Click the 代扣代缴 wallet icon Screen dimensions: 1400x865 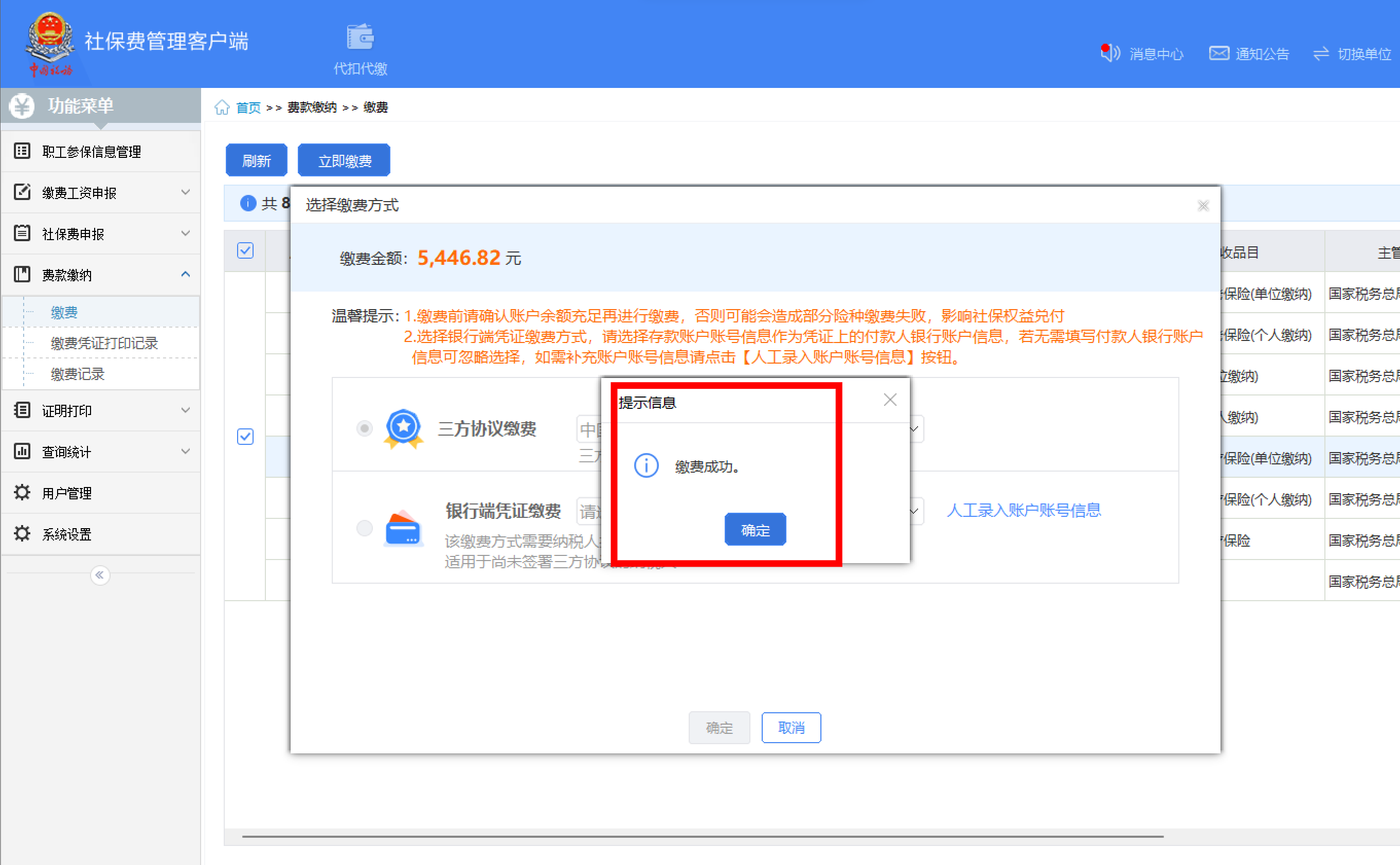pos(360,38)
